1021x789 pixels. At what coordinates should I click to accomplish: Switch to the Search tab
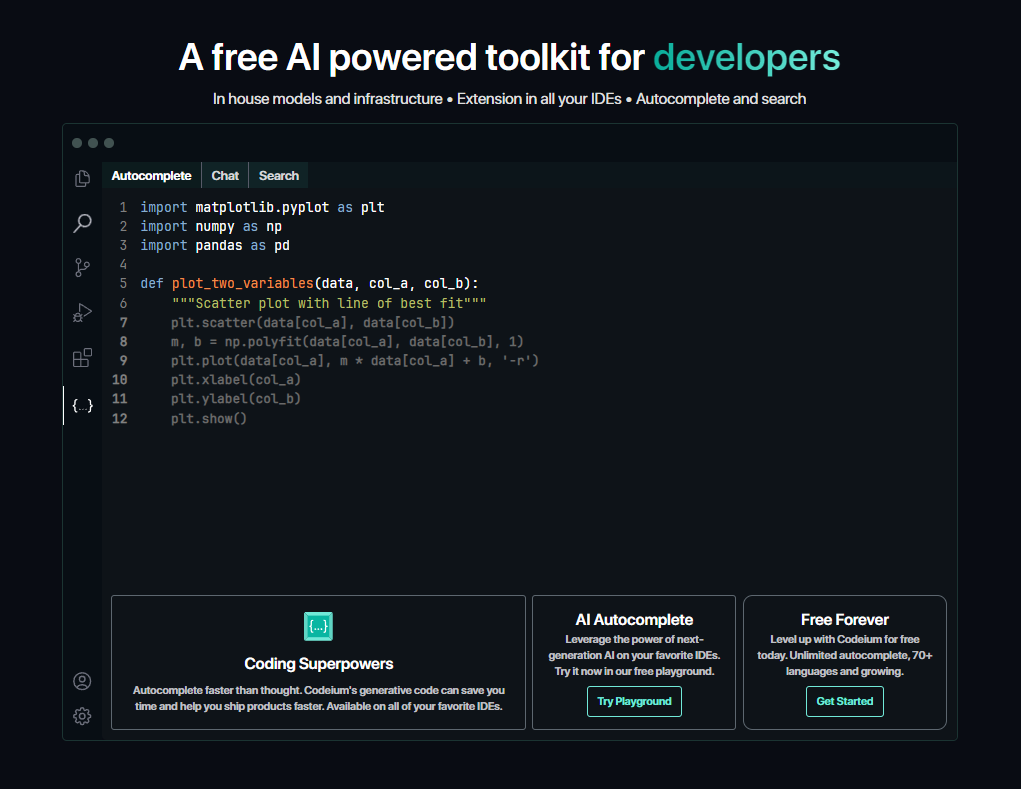click(279, 176)
